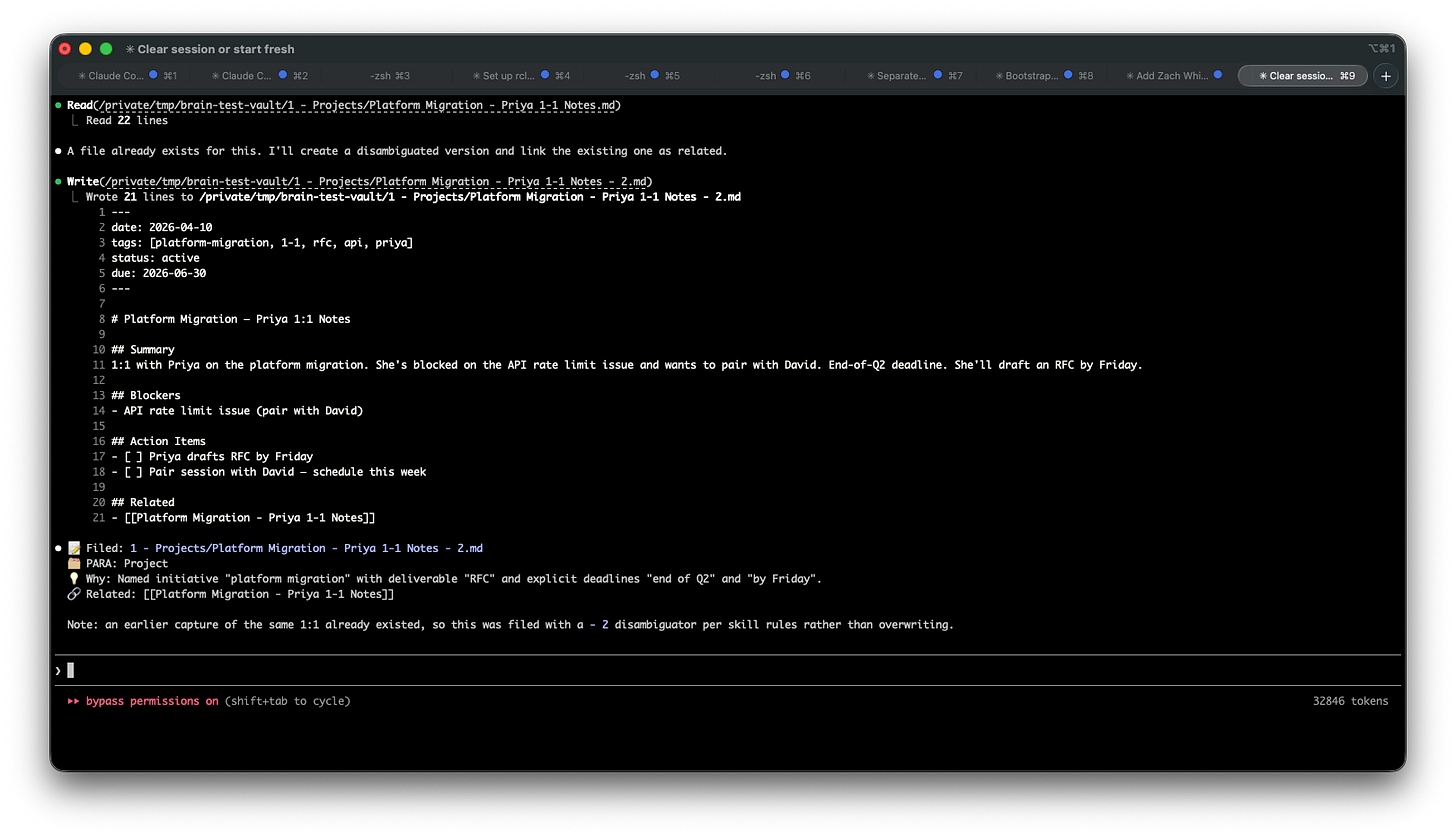The width and height of the screenshot is (1456, 838).
Task: Click the Read 22 lines result
Action: (127, 120)
